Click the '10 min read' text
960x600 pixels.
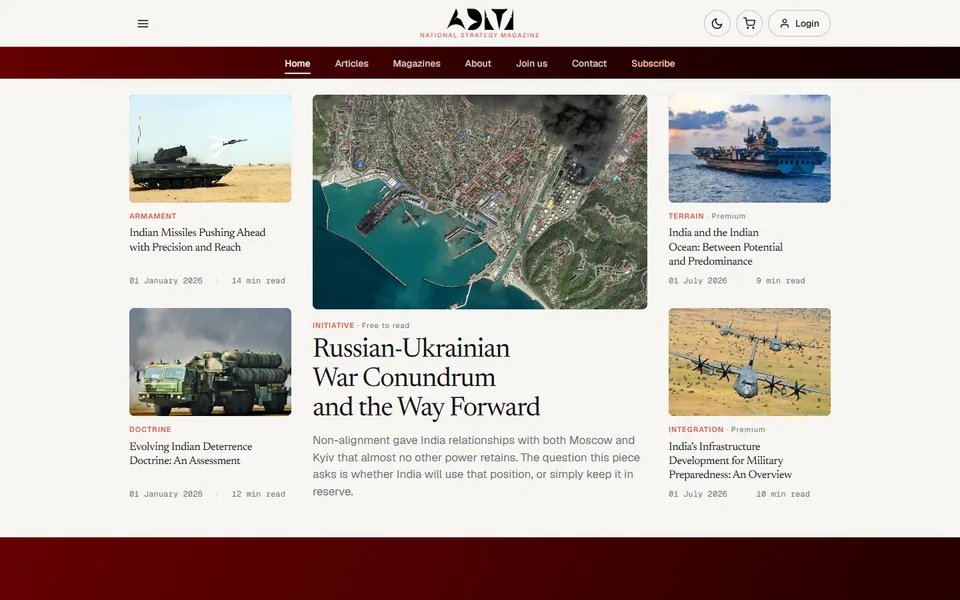[x=782, y=494]
